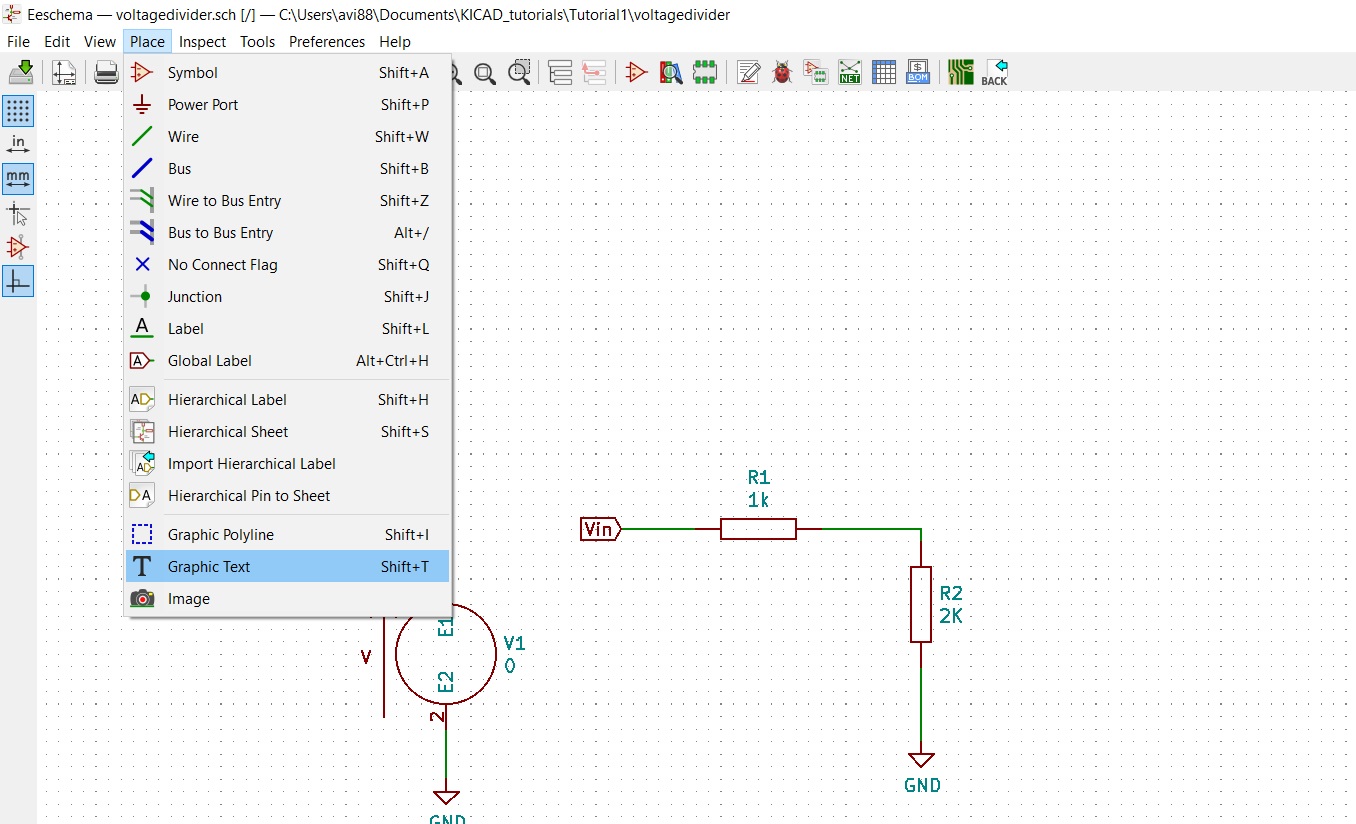Annotate schematic symbols using the toolbar icon
Screen dimensions: 1356x824
(747, 72)
